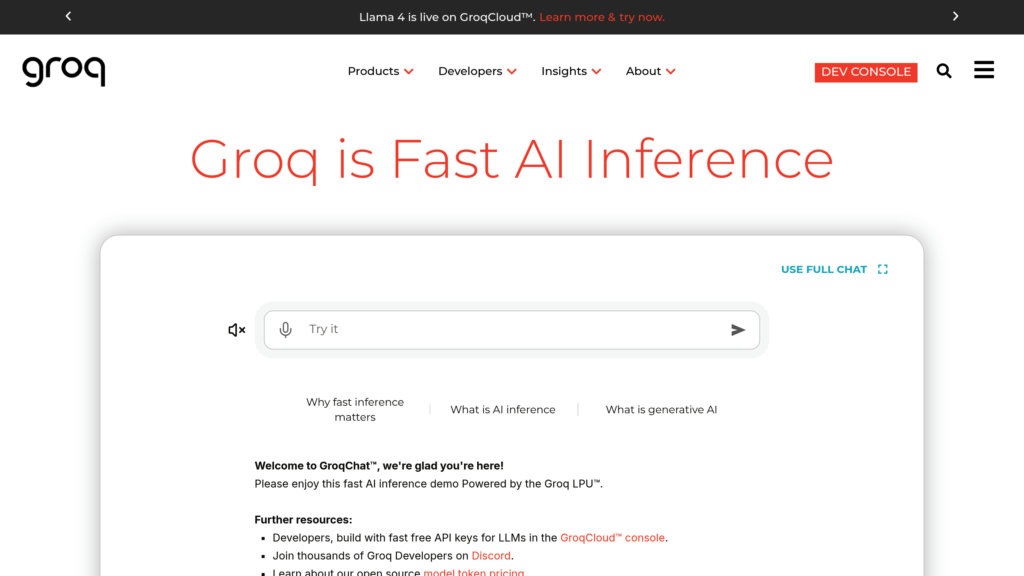Send the prompt with arrow icon
1024x576 pixels.
[738, 330]
